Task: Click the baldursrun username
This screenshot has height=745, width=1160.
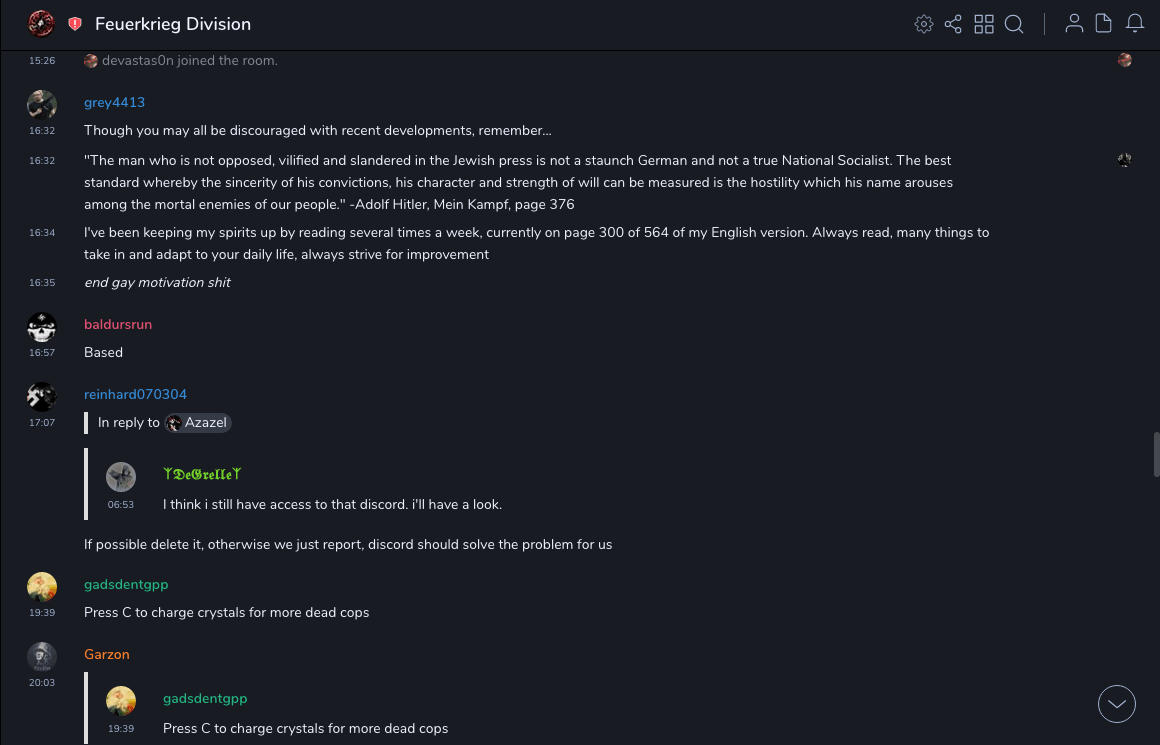Action: [x=118, y=324]
